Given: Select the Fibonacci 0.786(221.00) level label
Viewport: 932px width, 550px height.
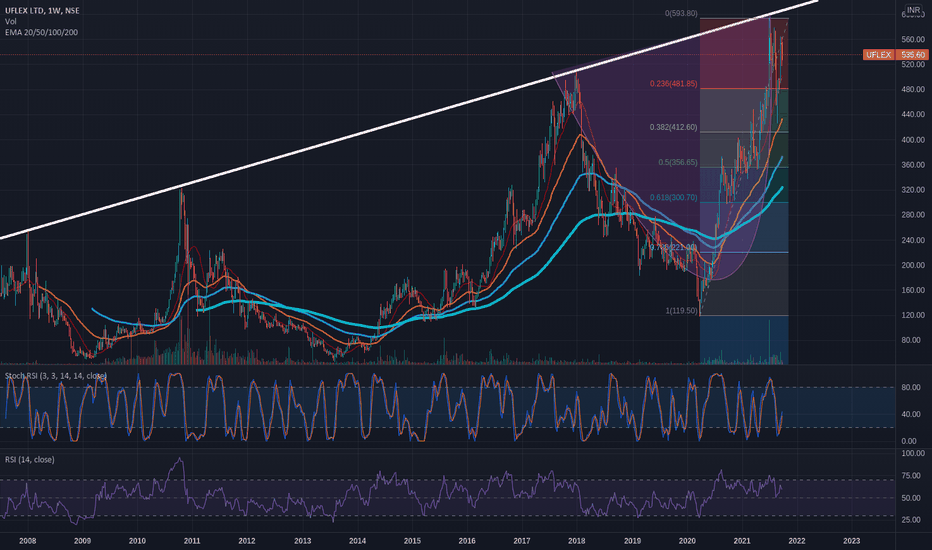Looking at the screenshot, I should click(673, 247).
